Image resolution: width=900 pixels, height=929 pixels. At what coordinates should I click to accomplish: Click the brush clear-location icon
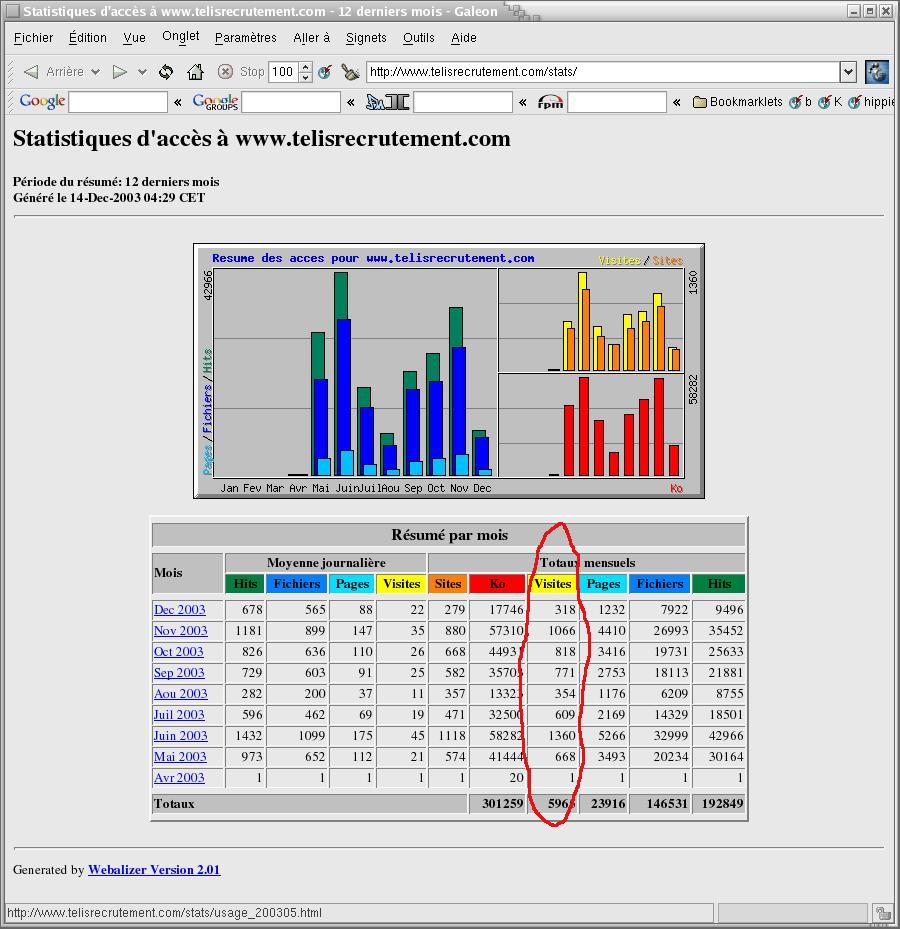click(x=350, y=72)
